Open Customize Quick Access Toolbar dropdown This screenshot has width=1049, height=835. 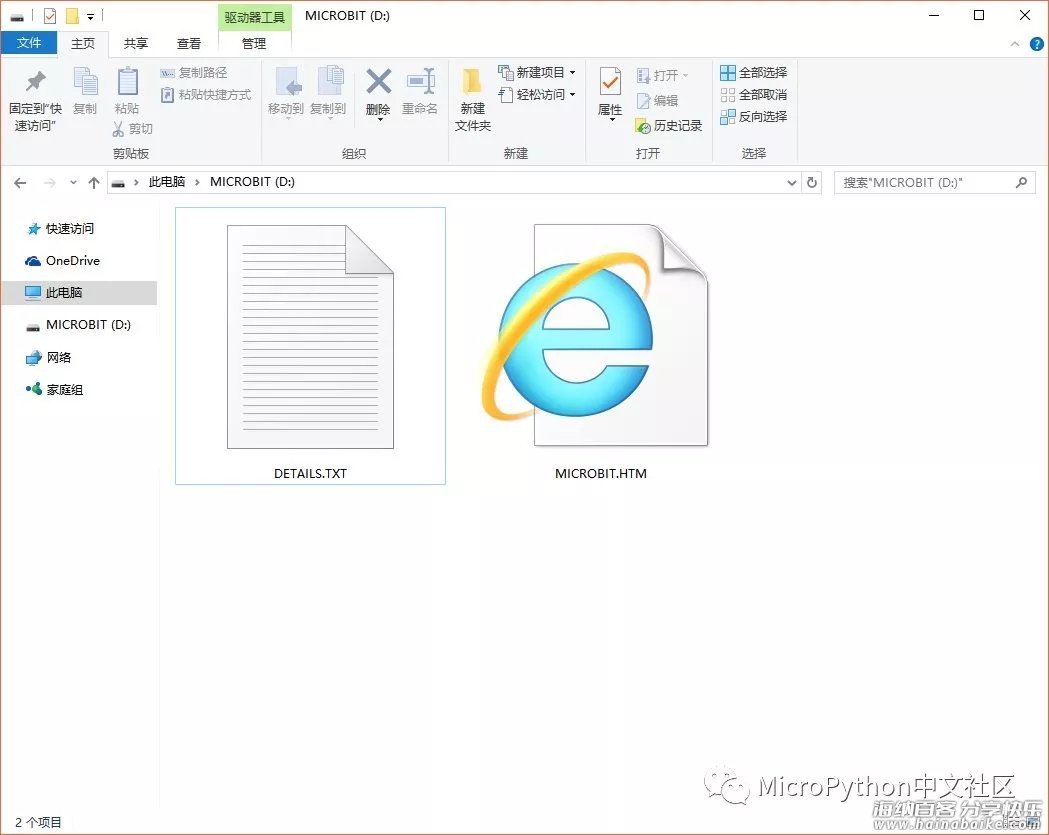coord(90,16)
